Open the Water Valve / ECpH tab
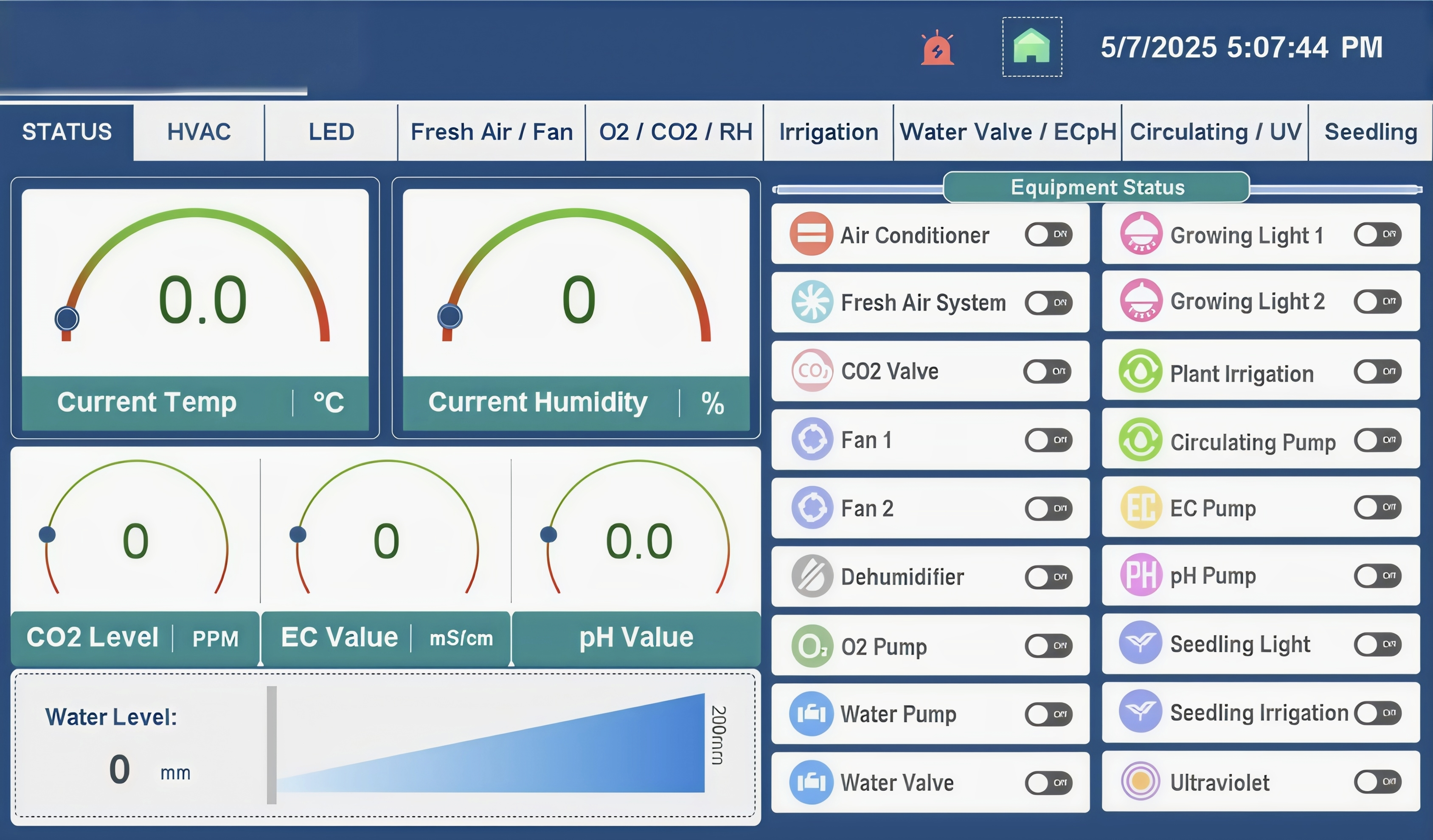The image size is (1433, 840). pyautogui.click(x=1007, y=132)
